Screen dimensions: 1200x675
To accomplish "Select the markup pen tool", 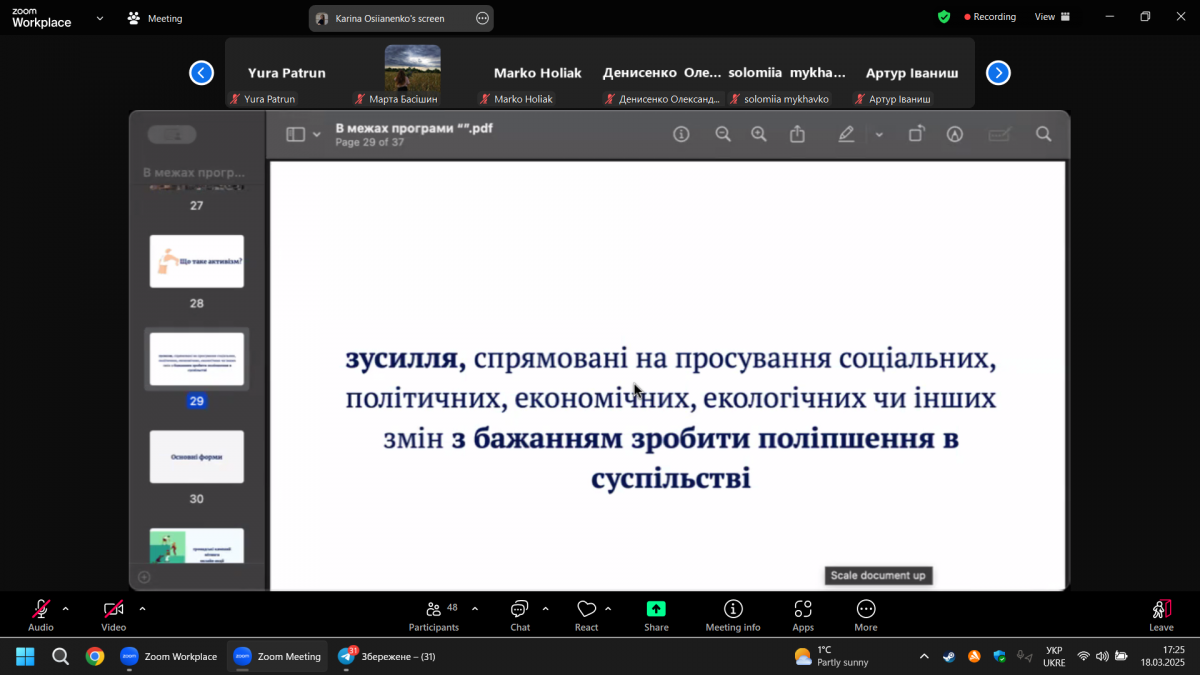I will pos(846,133).
